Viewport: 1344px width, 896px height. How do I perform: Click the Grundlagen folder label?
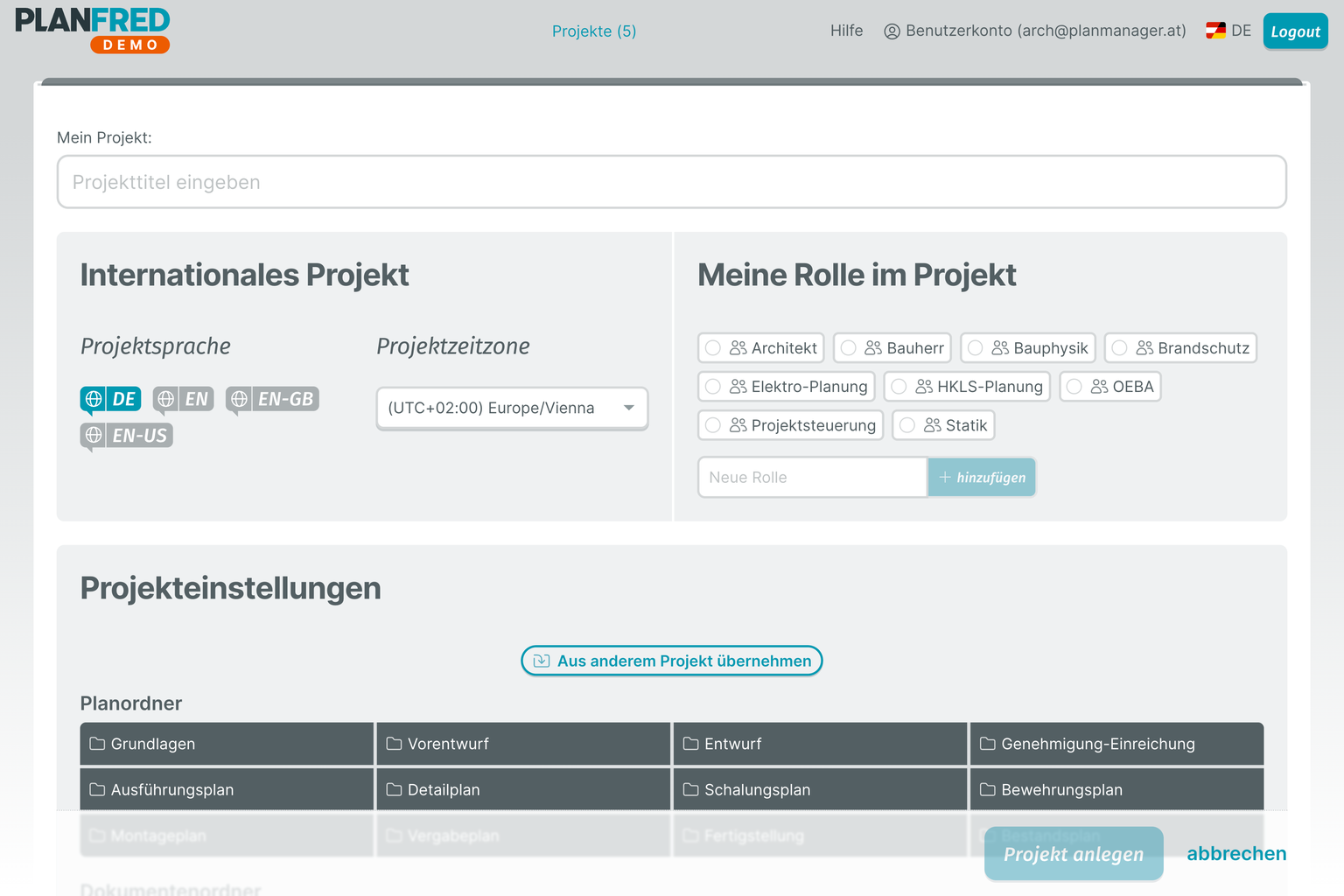[153, 744]
